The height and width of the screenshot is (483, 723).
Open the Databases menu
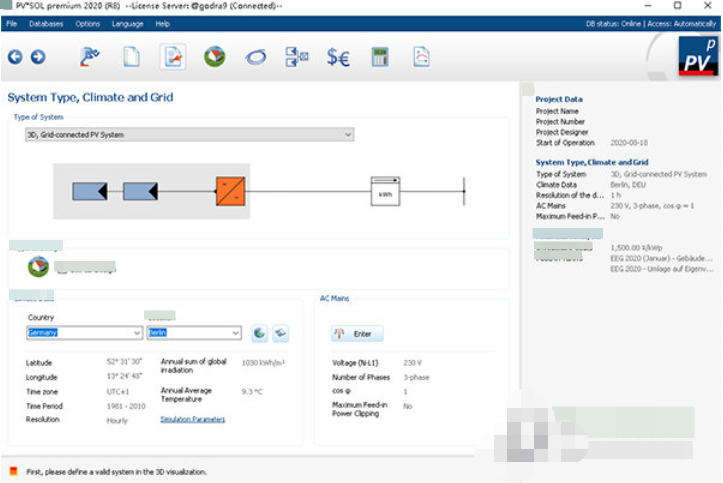[x=45, y=23]
